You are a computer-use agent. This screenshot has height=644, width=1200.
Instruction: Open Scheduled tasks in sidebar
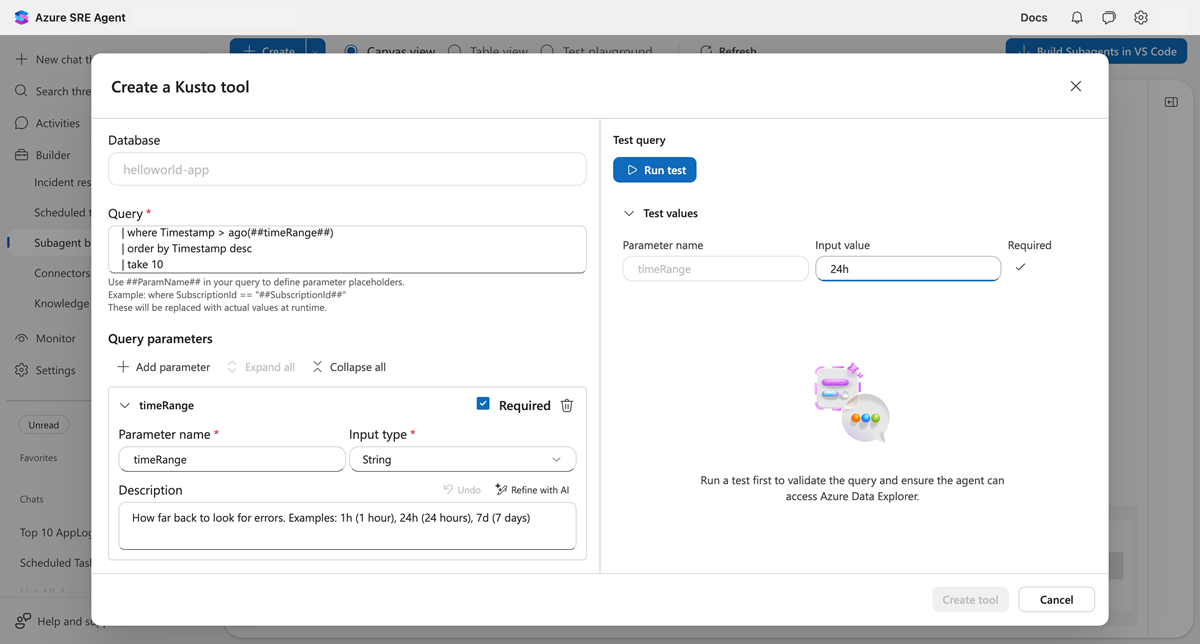coord(62,213)
